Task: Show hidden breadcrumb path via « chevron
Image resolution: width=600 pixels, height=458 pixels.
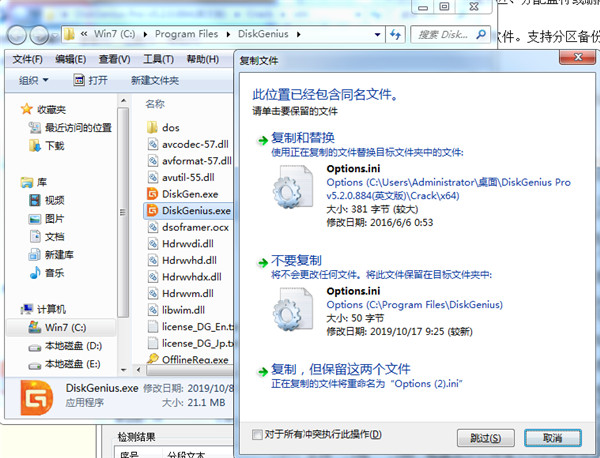Action: [83, 34]
